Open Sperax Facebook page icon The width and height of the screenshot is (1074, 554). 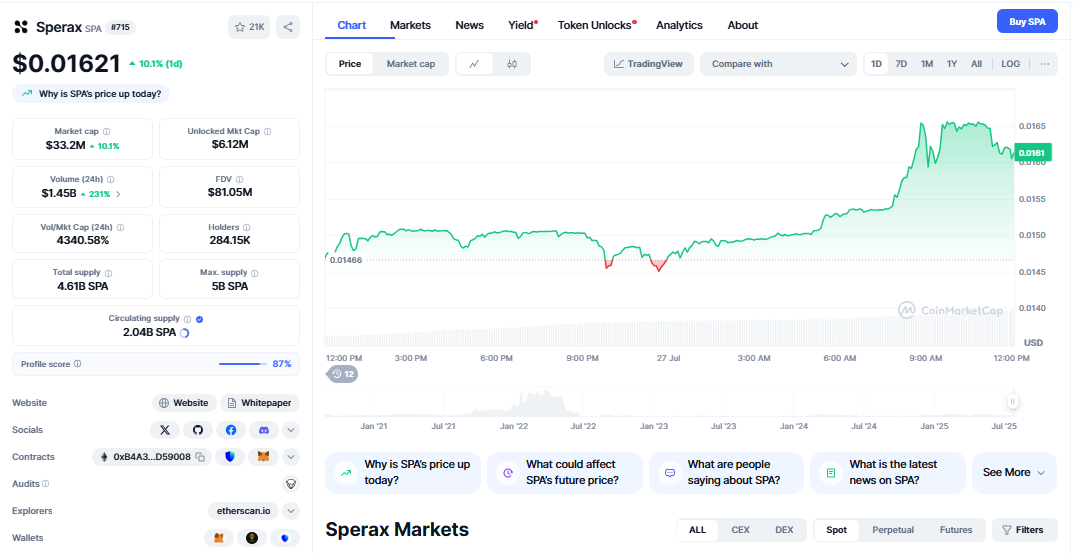[231, 430]
